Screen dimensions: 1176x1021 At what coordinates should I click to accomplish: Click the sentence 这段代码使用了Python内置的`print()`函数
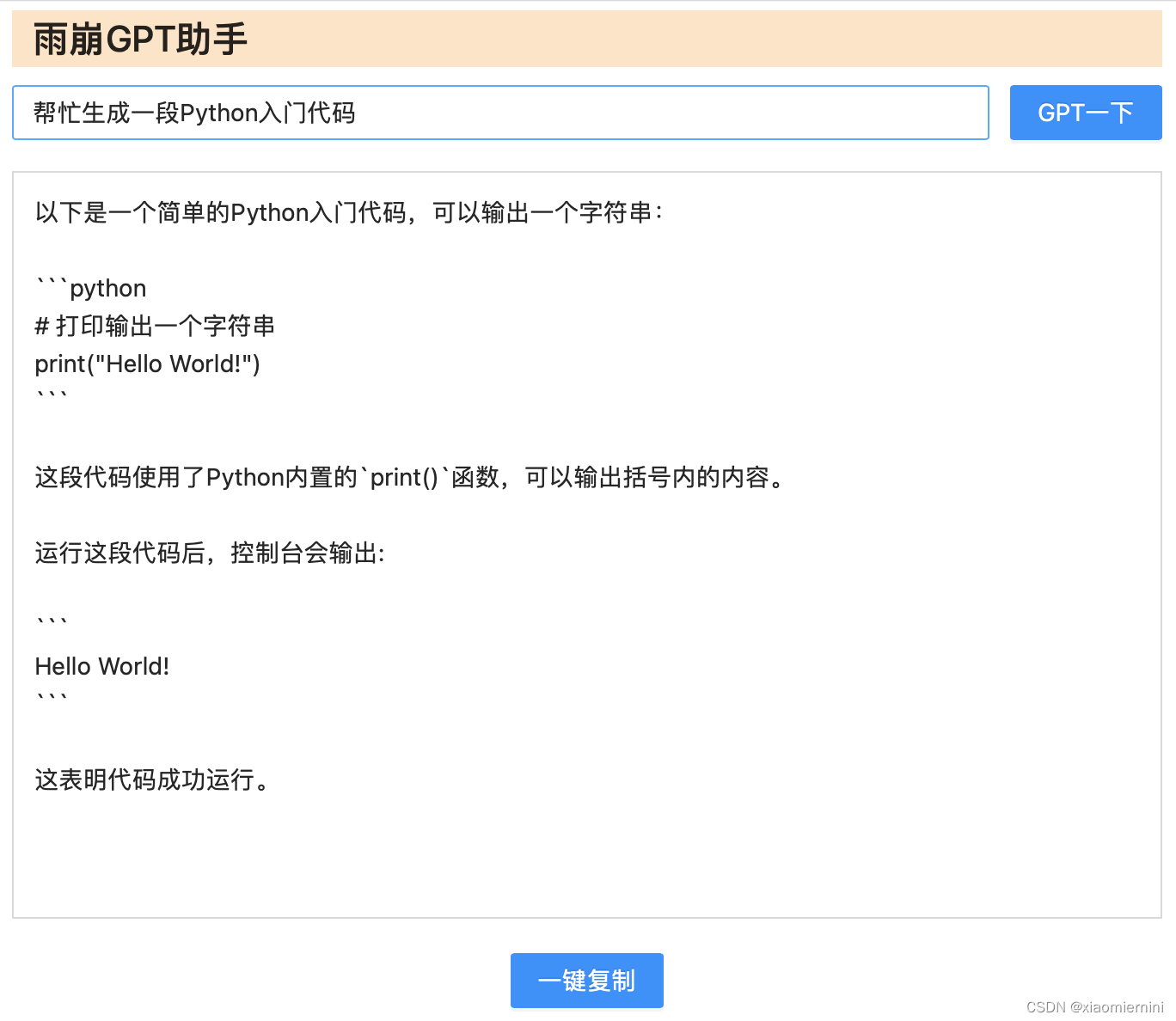click(x=411, y=477)
